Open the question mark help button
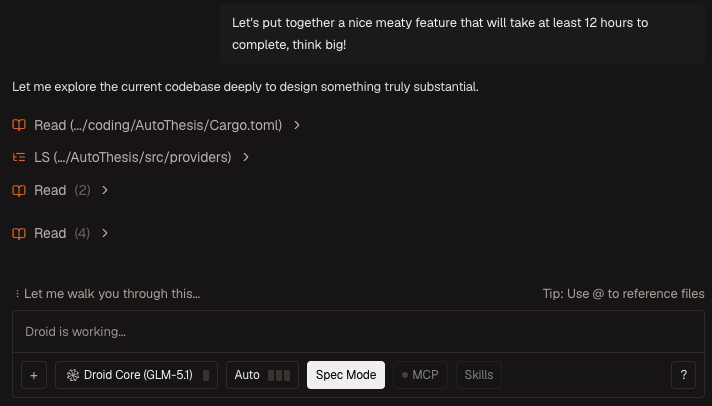712x406 pixels. point(683,375)
